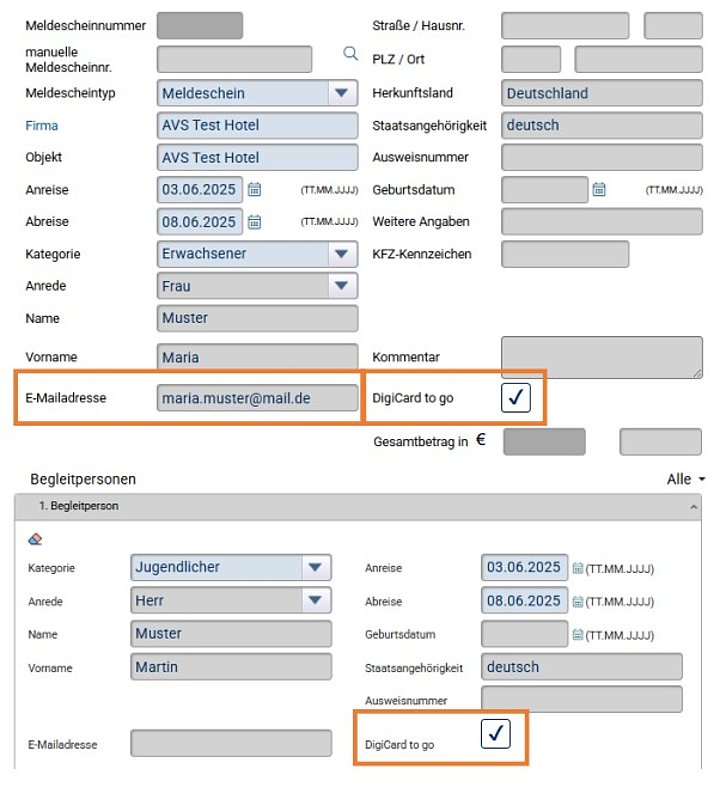
Task: Open the calendar picker for main Geburtsdatum
Action: (x=599, y=190)
